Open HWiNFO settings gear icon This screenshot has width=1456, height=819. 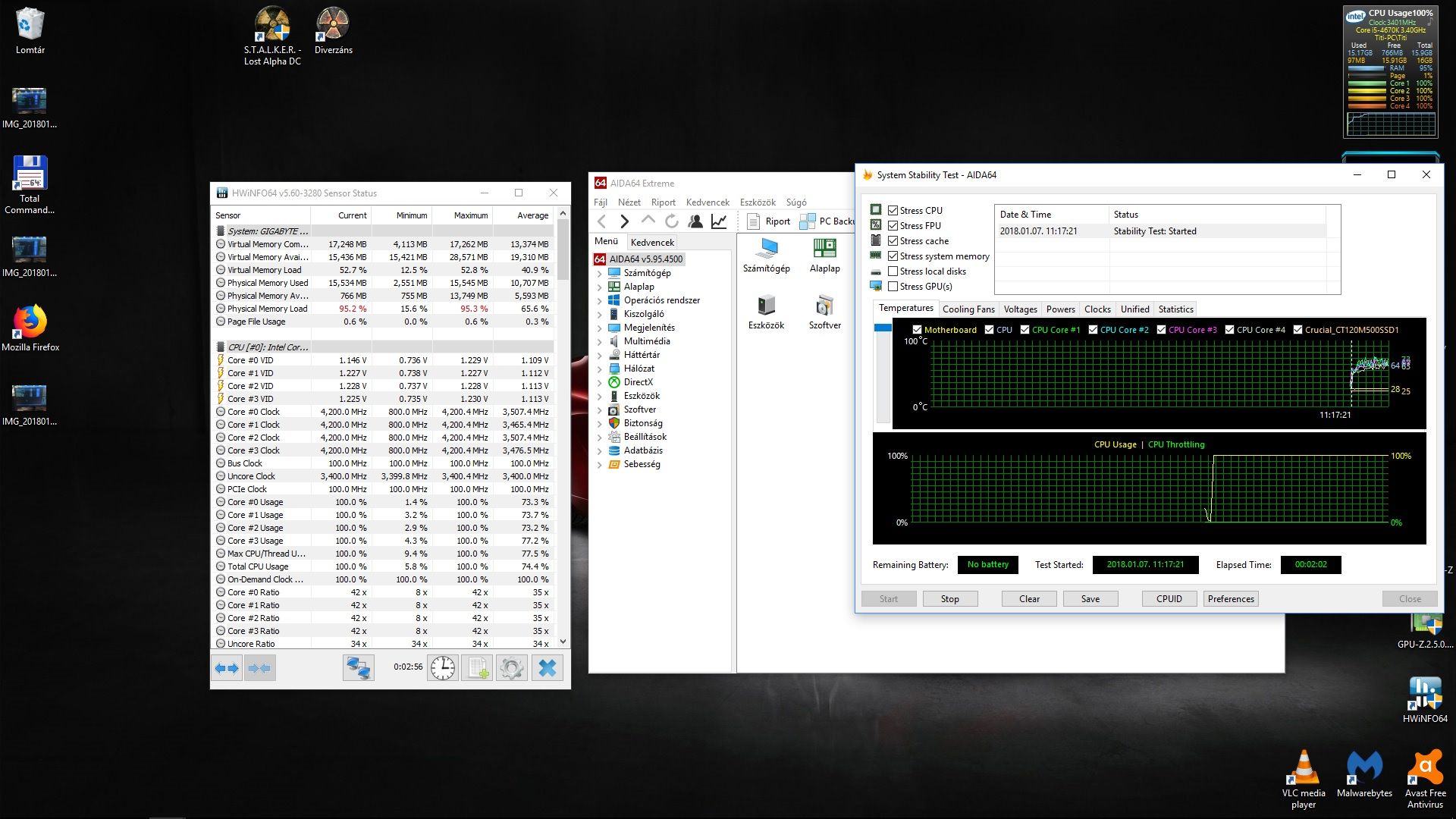click(512, 668)
